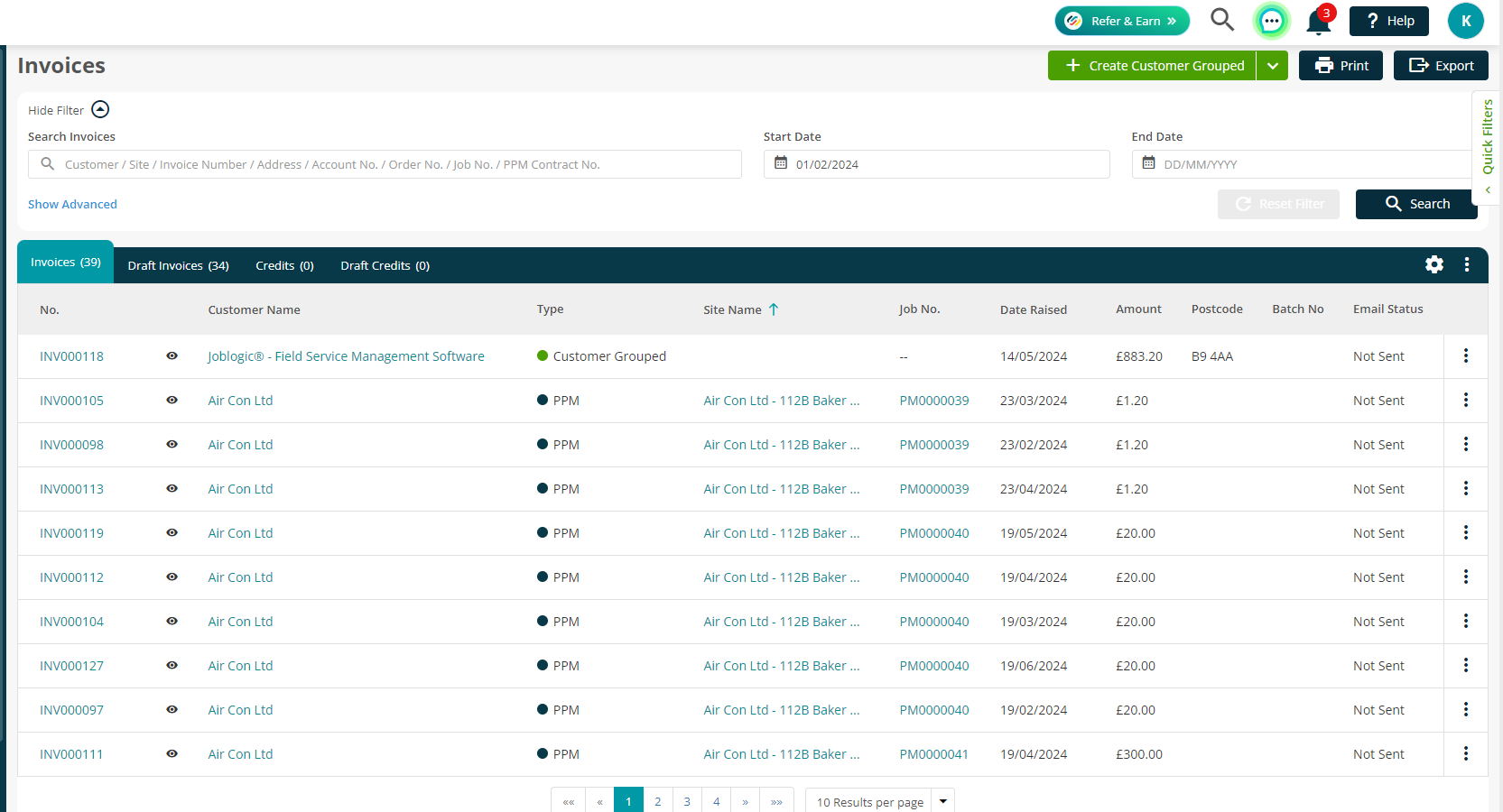Image resolution: width=1503 pixels, height=812 pixels.
Task: Open row actions menu for INV000127
Action: (x=1466, y=665)
